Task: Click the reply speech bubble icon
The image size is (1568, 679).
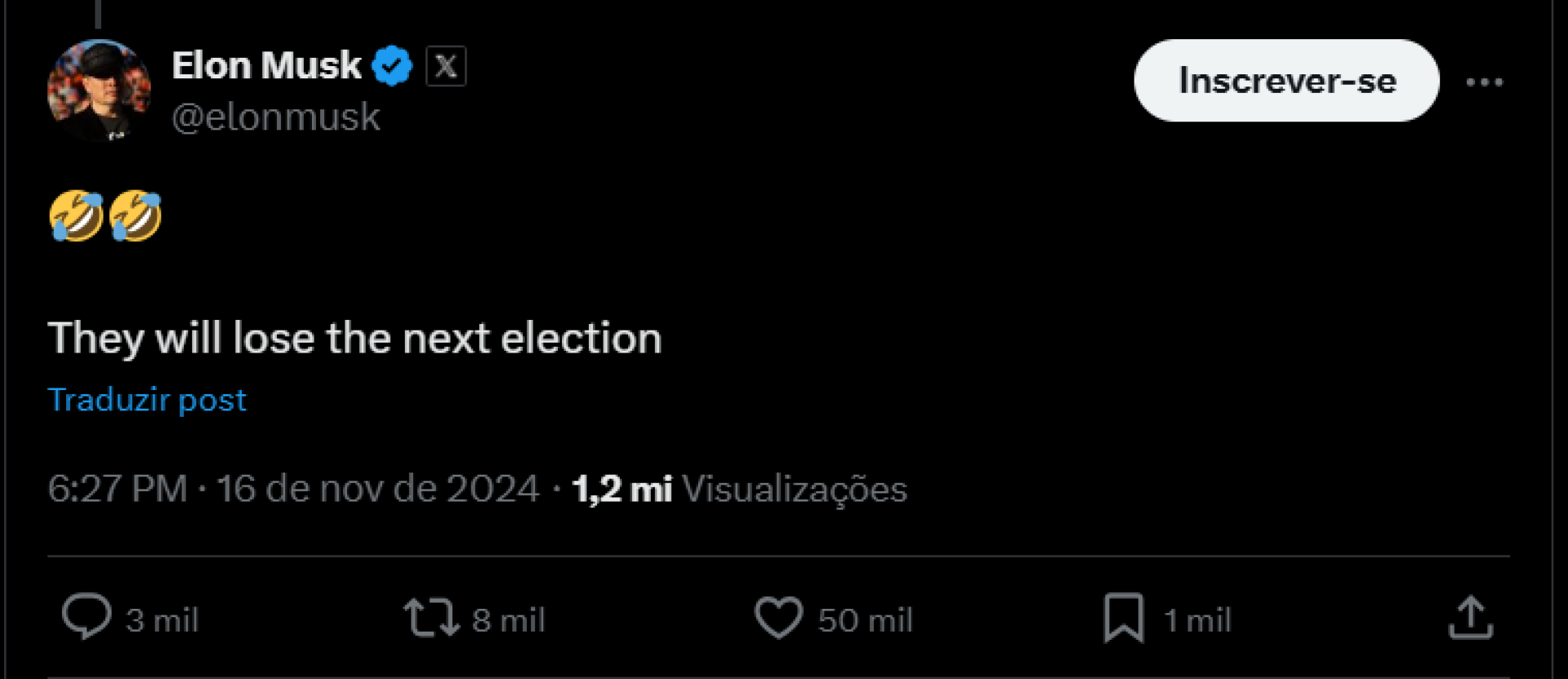Action: pyautogui.click(x=87, y=617)
